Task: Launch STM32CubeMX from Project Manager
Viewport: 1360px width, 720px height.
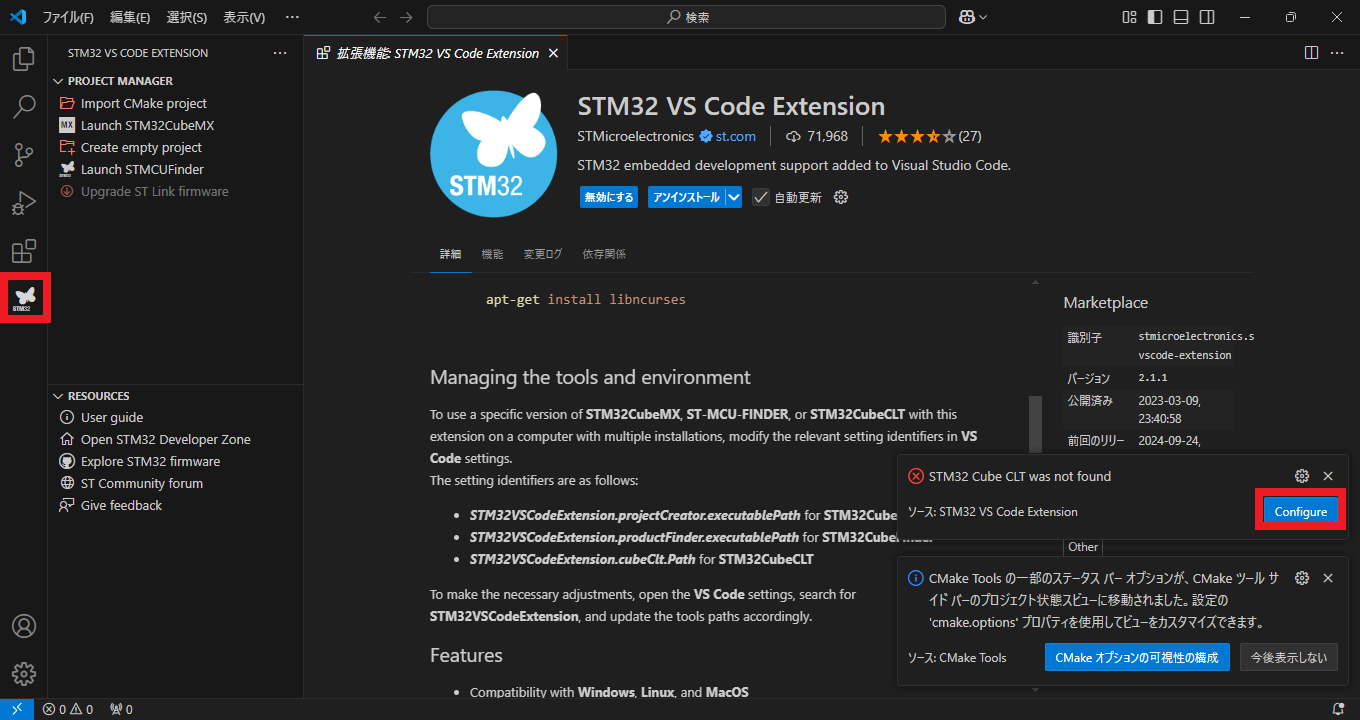Action: tap(142, 125)
